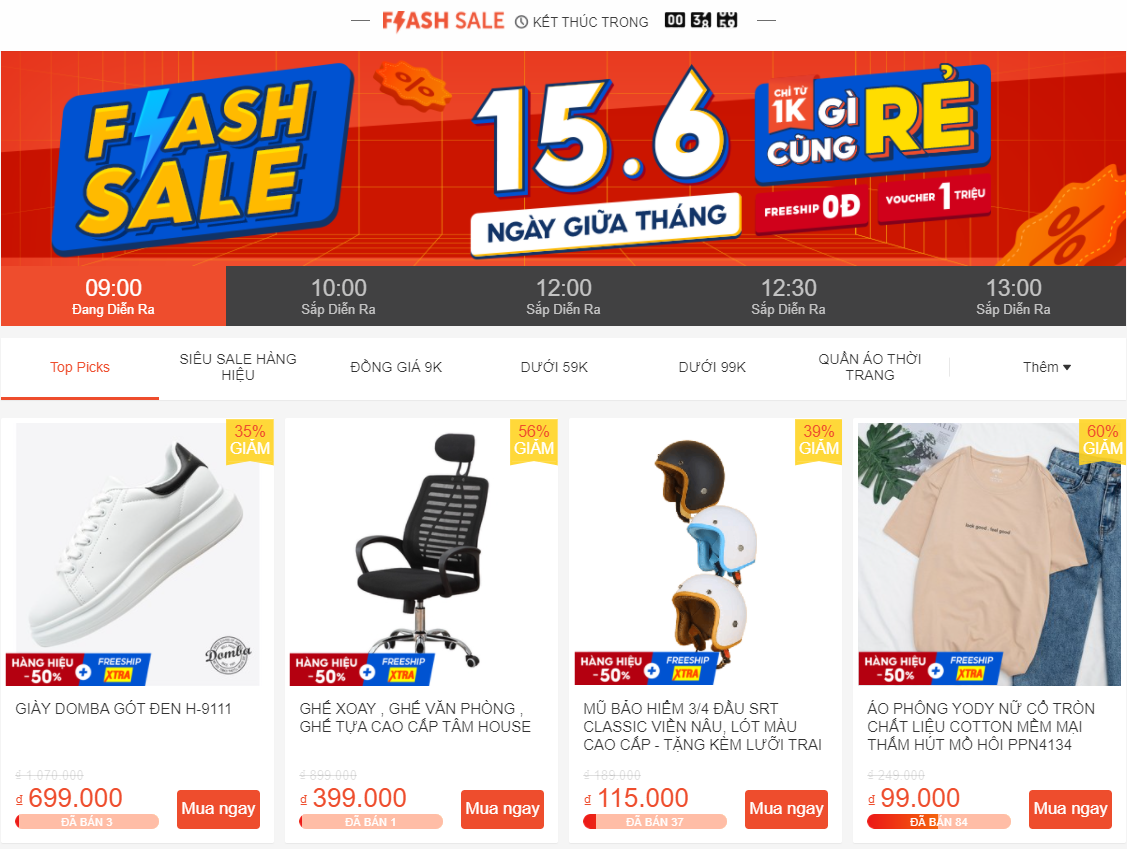Buy the Domba shoe with Mua ngay
The image size is (1127, 849).
pos(218,809)
